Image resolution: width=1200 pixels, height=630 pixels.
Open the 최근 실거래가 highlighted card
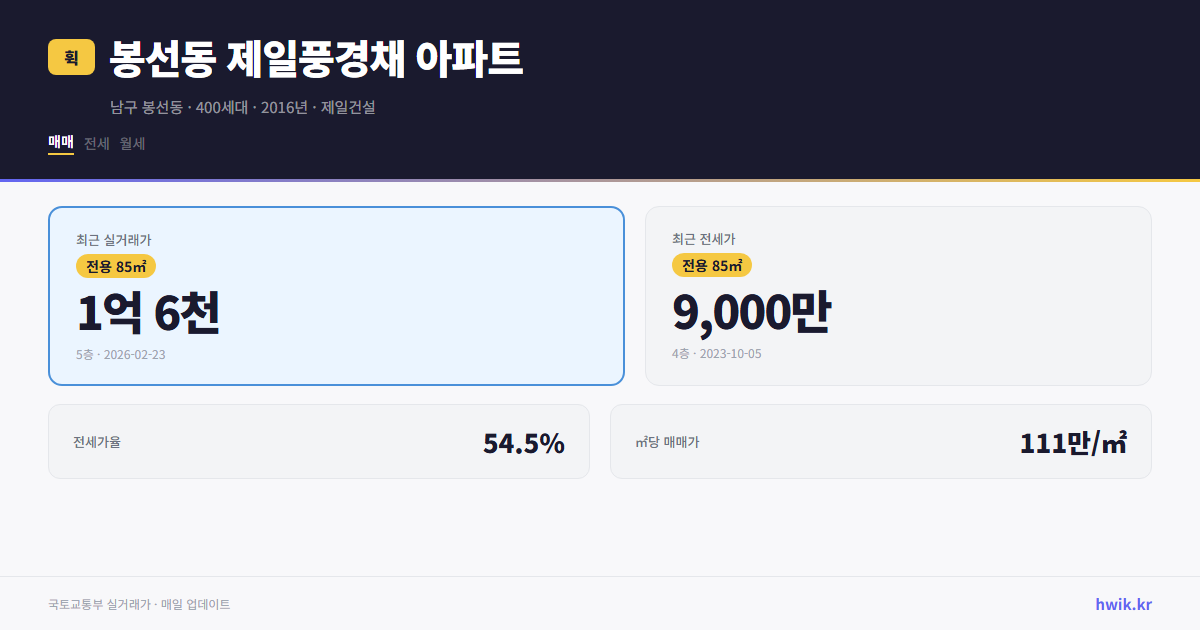coord(335,295)
